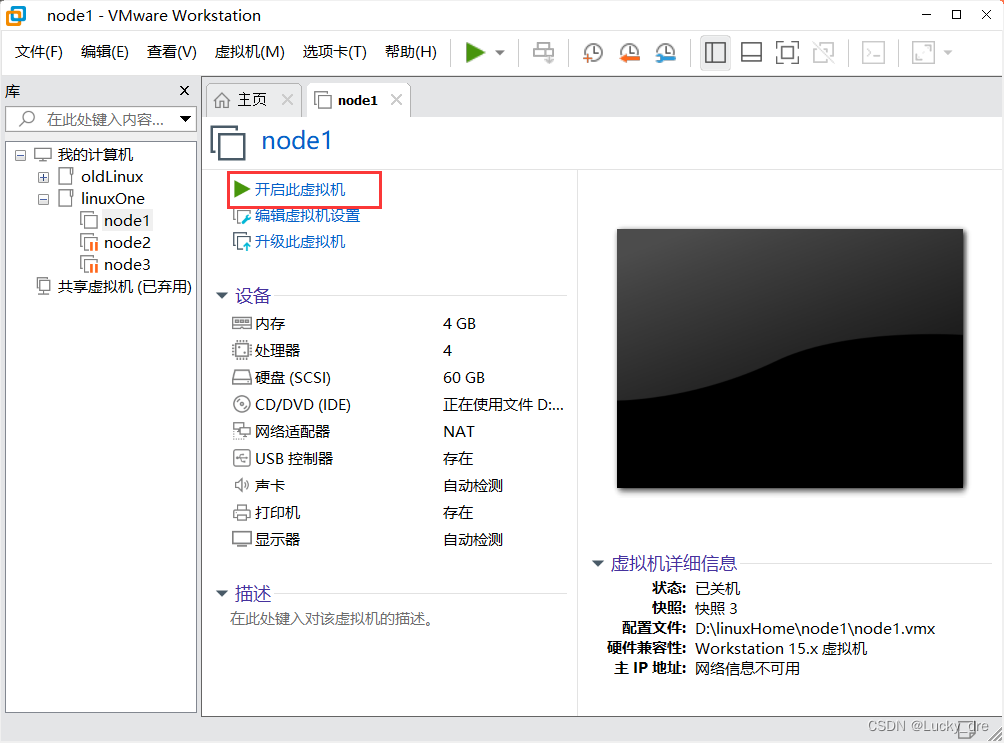Select 我的计算机 in the library tree
1004x743 pixels.
point(95,155)
